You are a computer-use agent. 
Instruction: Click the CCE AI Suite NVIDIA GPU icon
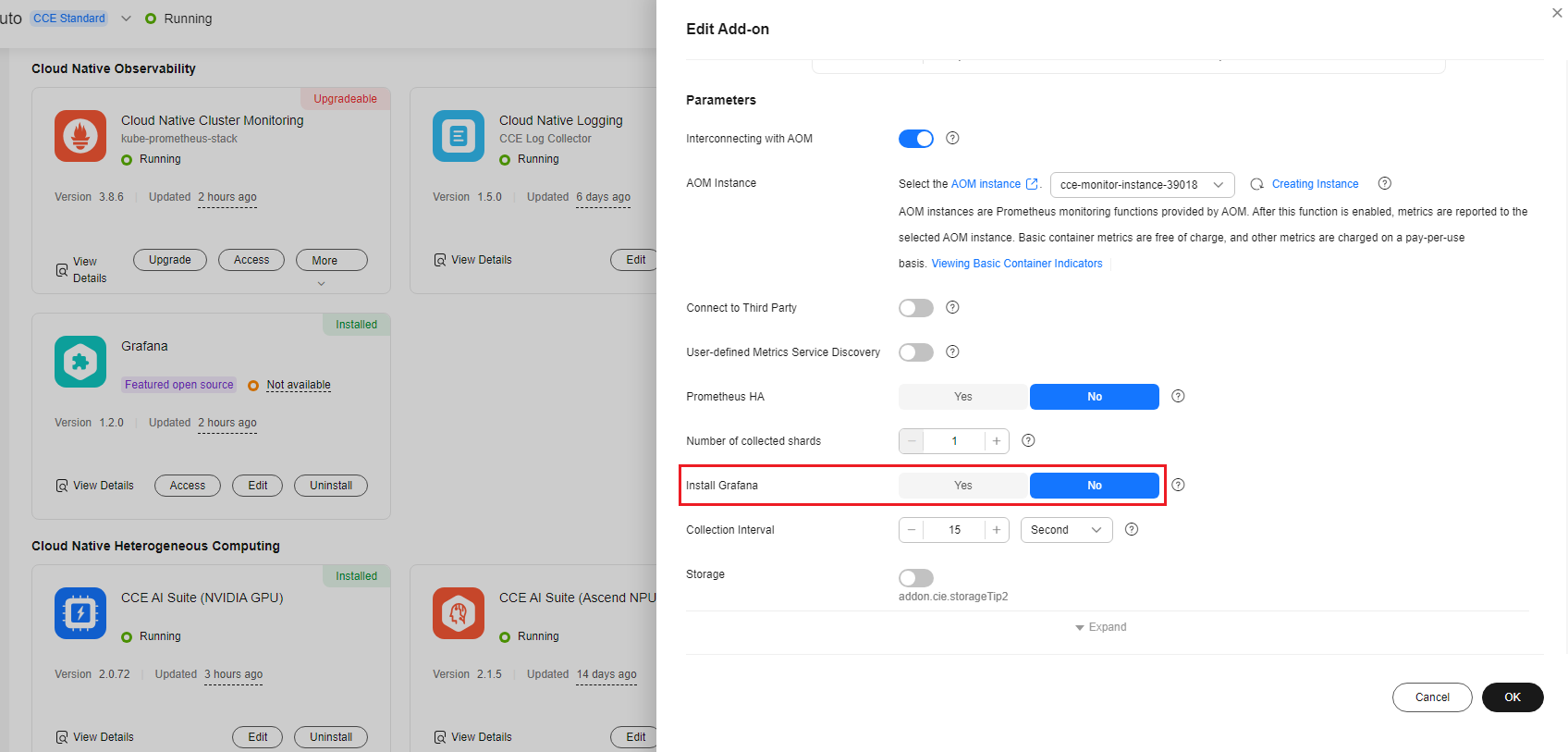[x=80, y=613]
